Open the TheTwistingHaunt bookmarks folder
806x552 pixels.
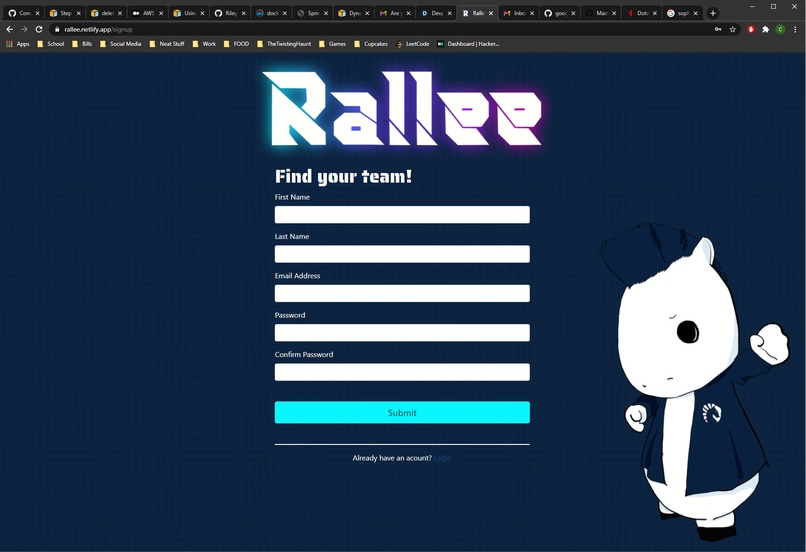(284, 44)
